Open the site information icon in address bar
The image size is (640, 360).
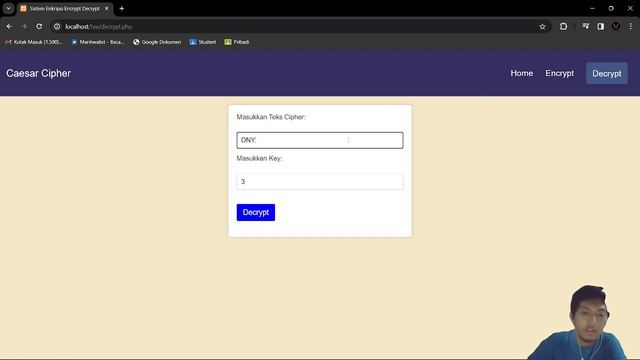click(x=57, y=27)
